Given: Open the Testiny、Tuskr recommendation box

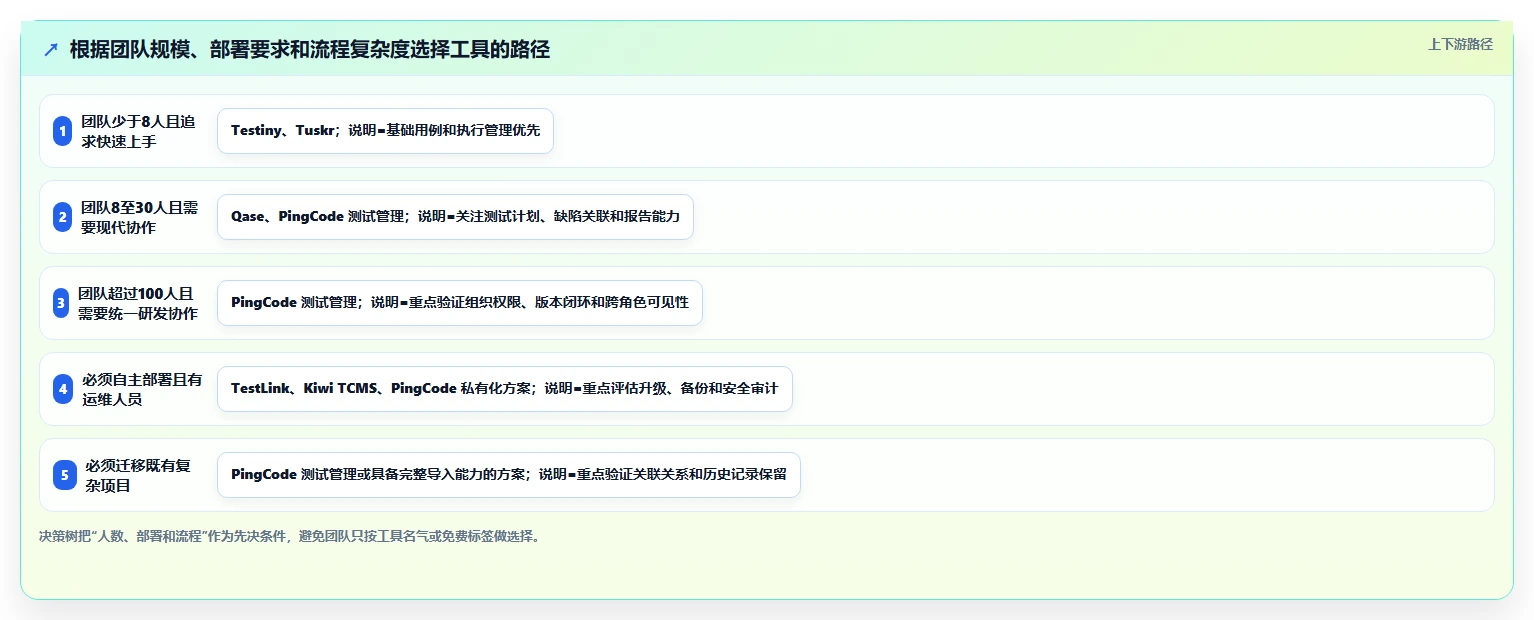Looking at the screenshot, I should 385,131.
